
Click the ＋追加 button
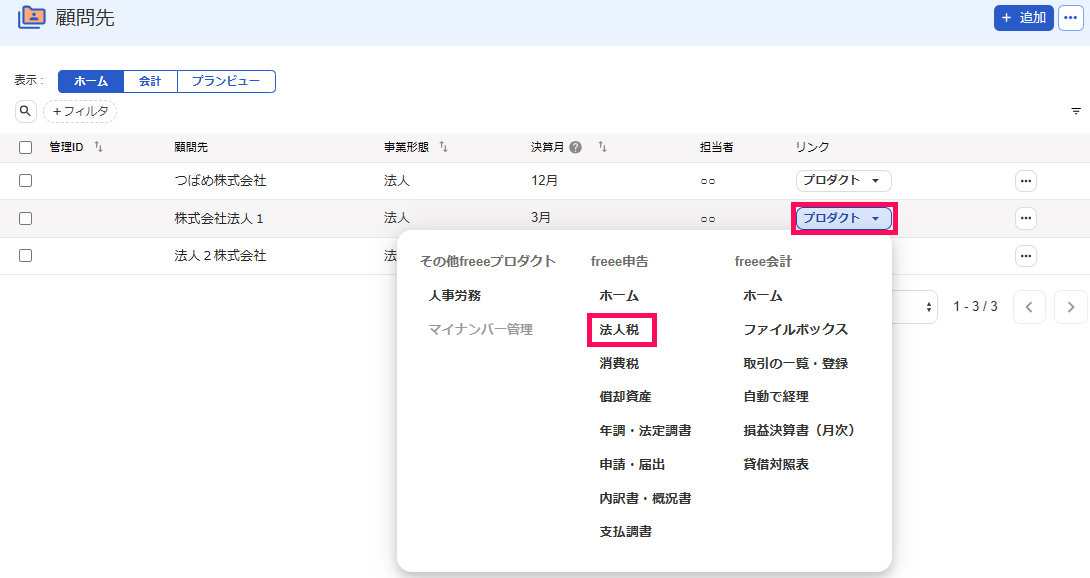[1023, 17]
